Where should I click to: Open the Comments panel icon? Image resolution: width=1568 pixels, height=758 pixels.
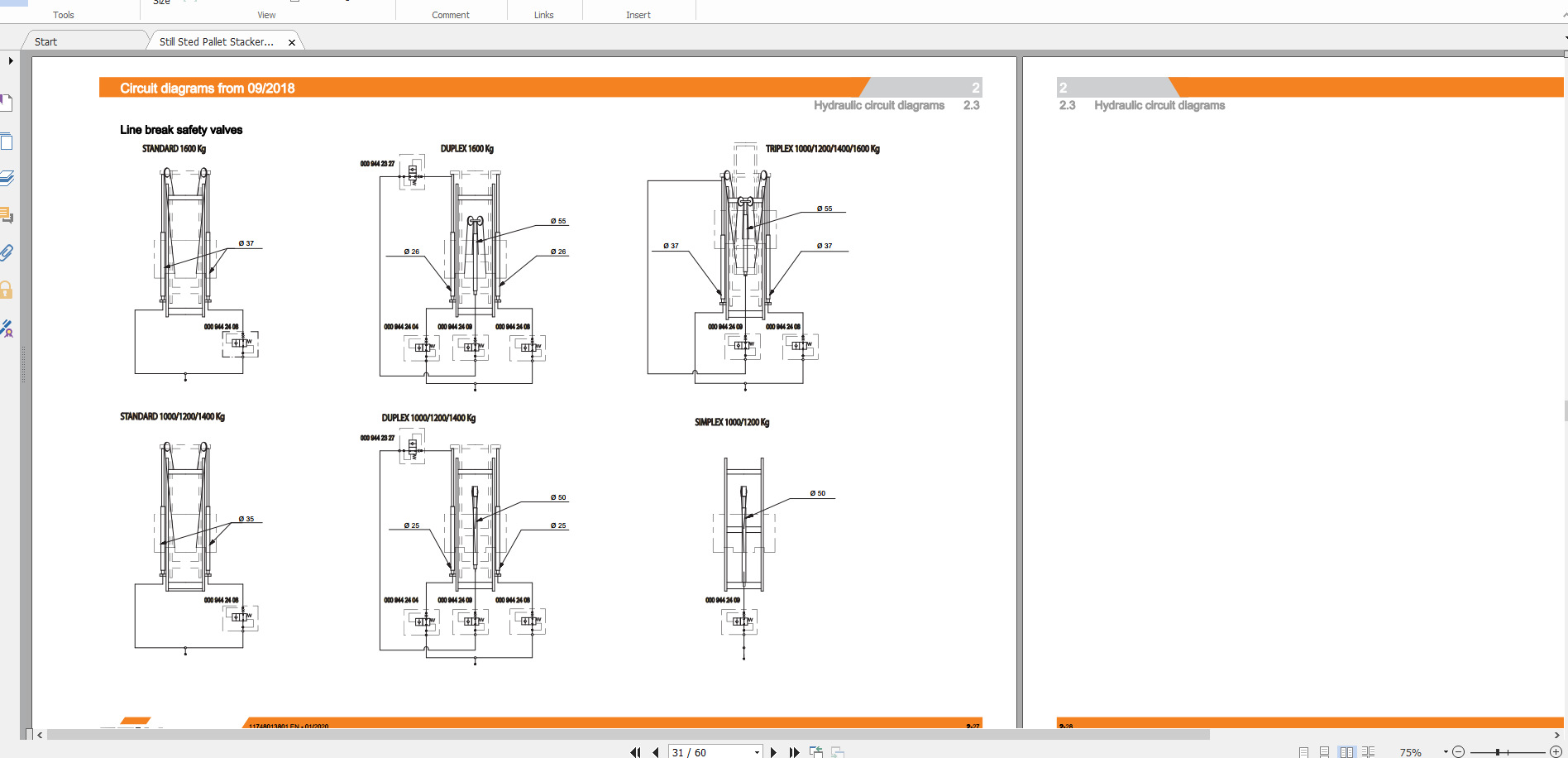pos(7,215)
